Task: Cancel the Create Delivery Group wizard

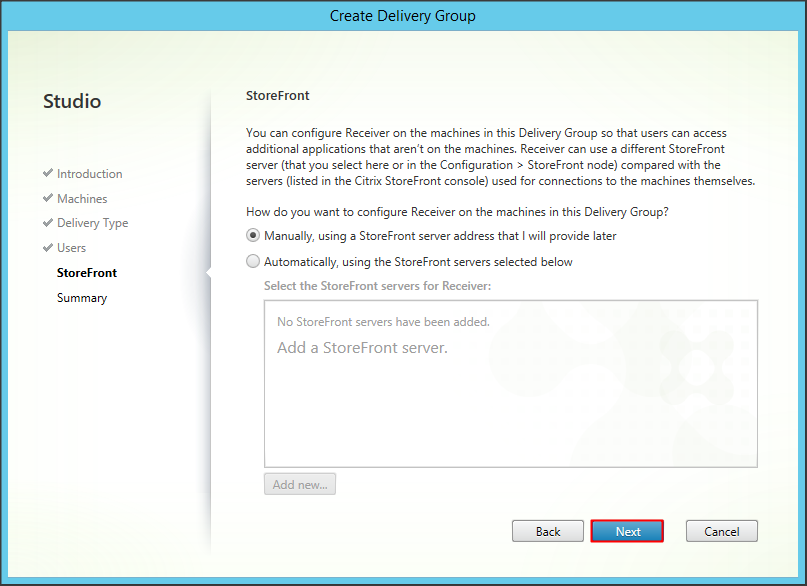Action: coord(721,531)
